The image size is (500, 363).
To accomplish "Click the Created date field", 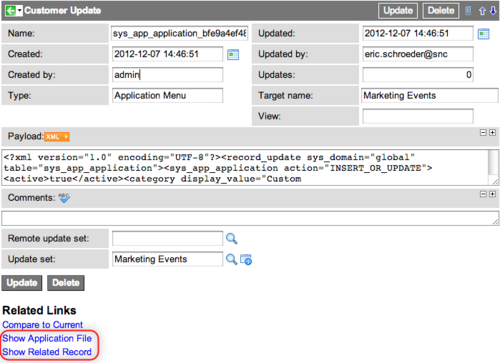I will click(x=167, y=54).
